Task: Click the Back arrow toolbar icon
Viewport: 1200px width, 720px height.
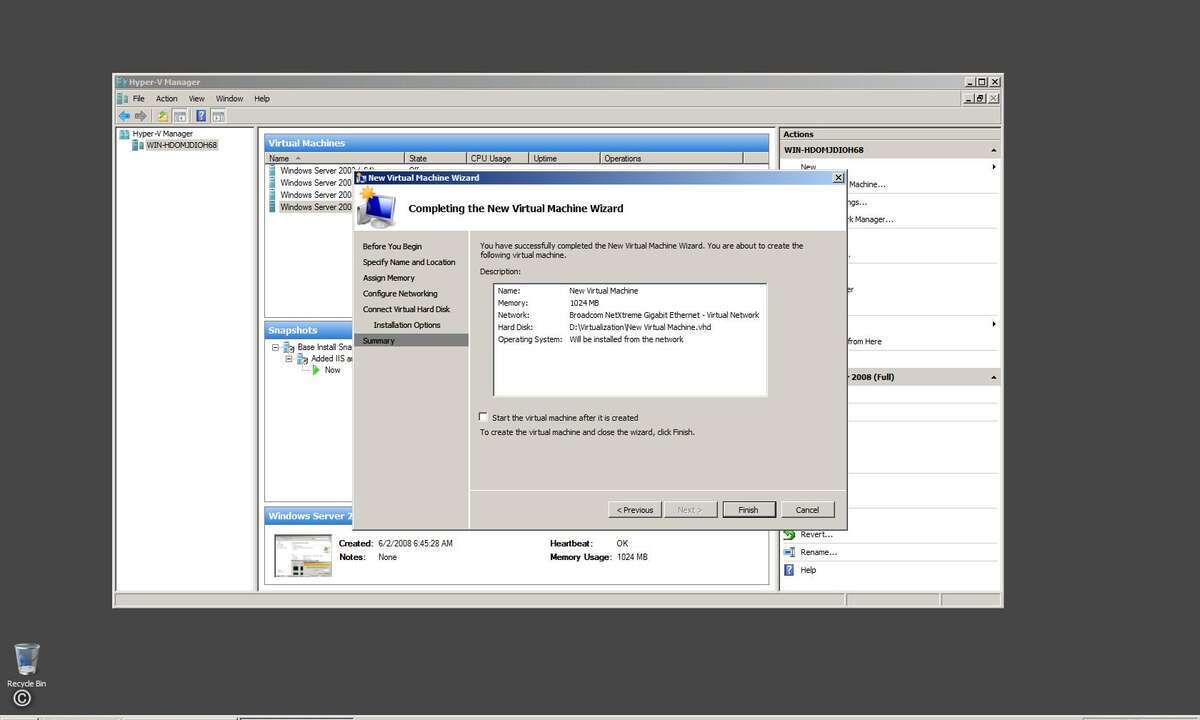Action: click(x=124, y=116)
